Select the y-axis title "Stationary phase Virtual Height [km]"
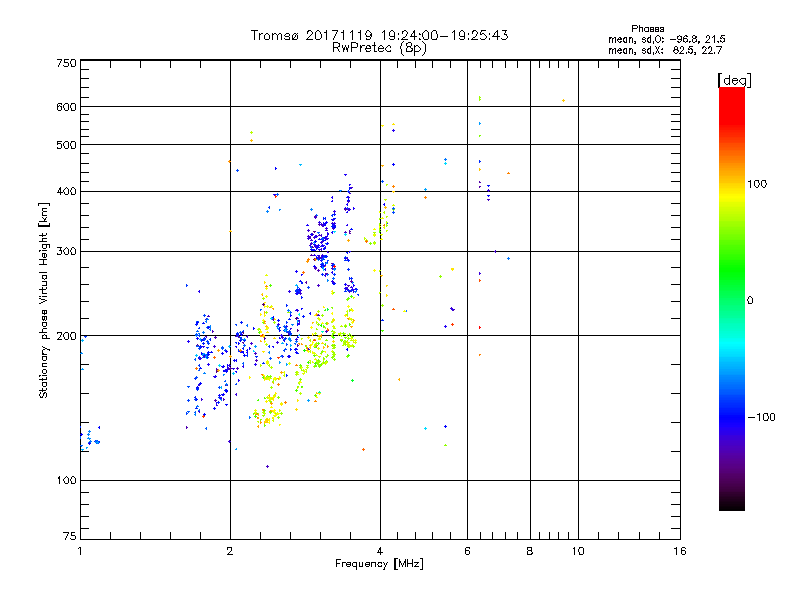This screenshot has height=600, width=800. (x=44, y=301)
